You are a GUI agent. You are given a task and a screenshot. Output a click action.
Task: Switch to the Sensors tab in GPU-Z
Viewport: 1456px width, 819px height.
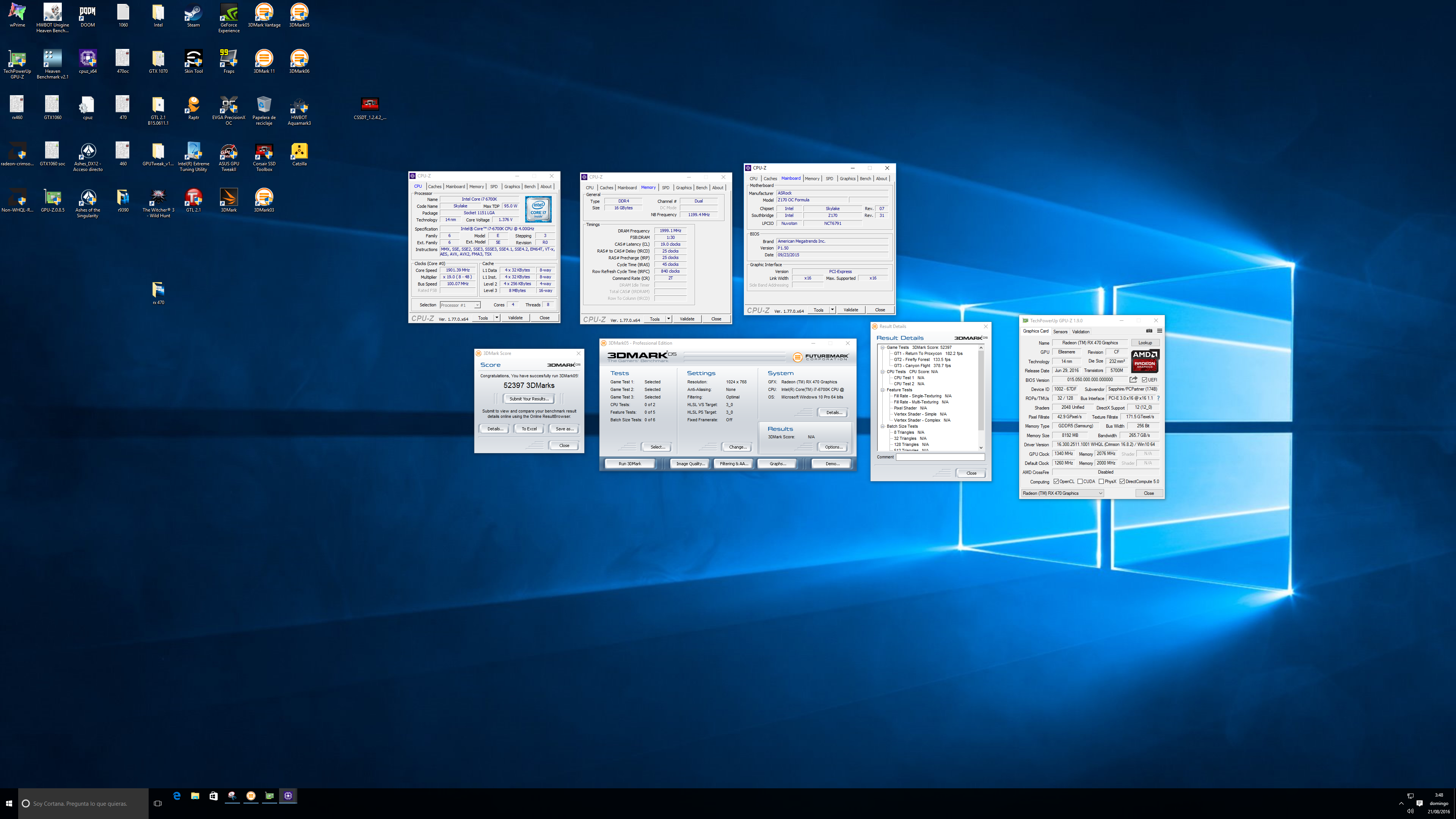point(1061,332)
